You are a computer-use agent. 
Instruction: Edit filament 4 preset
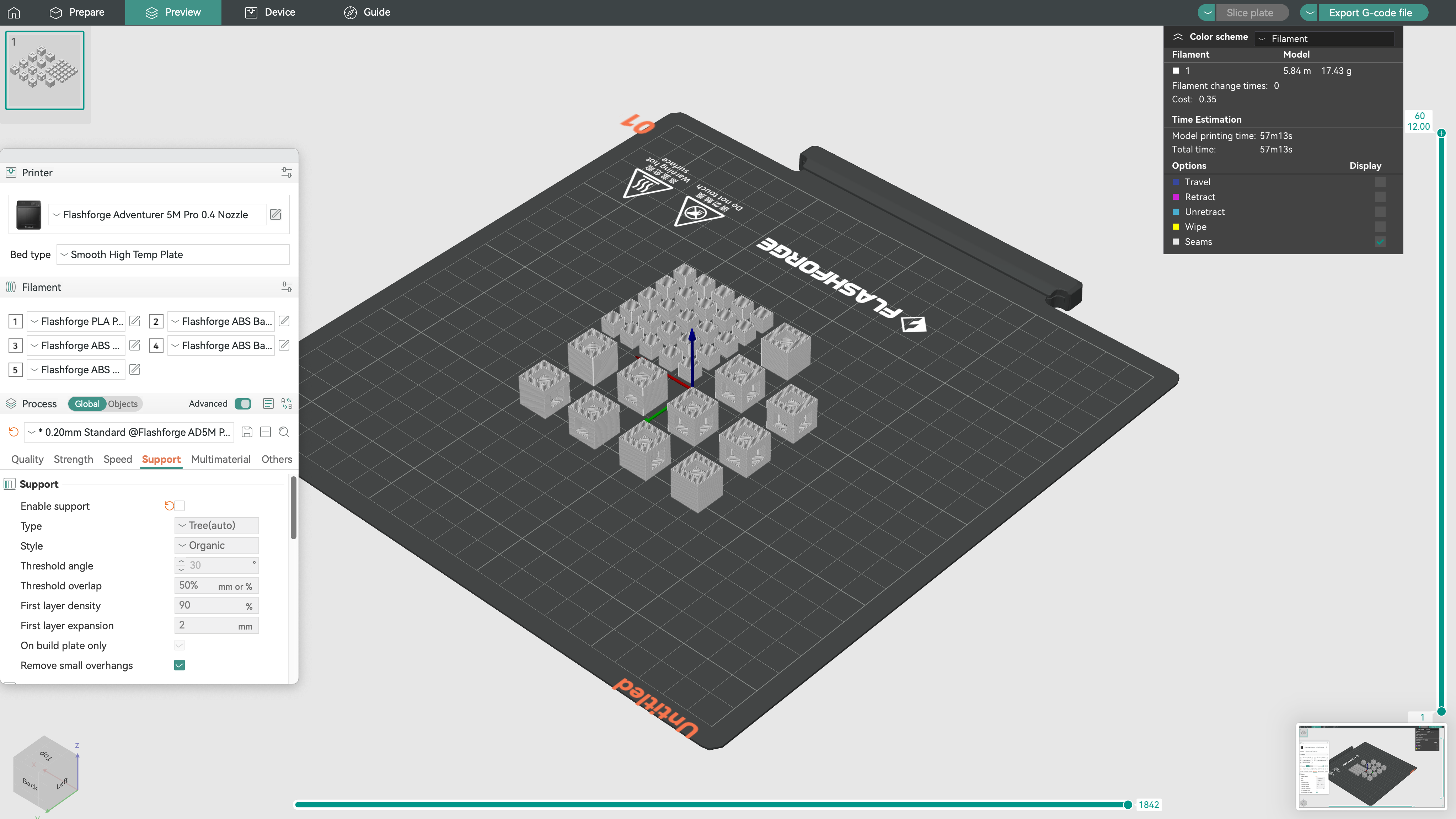point(284,346)
